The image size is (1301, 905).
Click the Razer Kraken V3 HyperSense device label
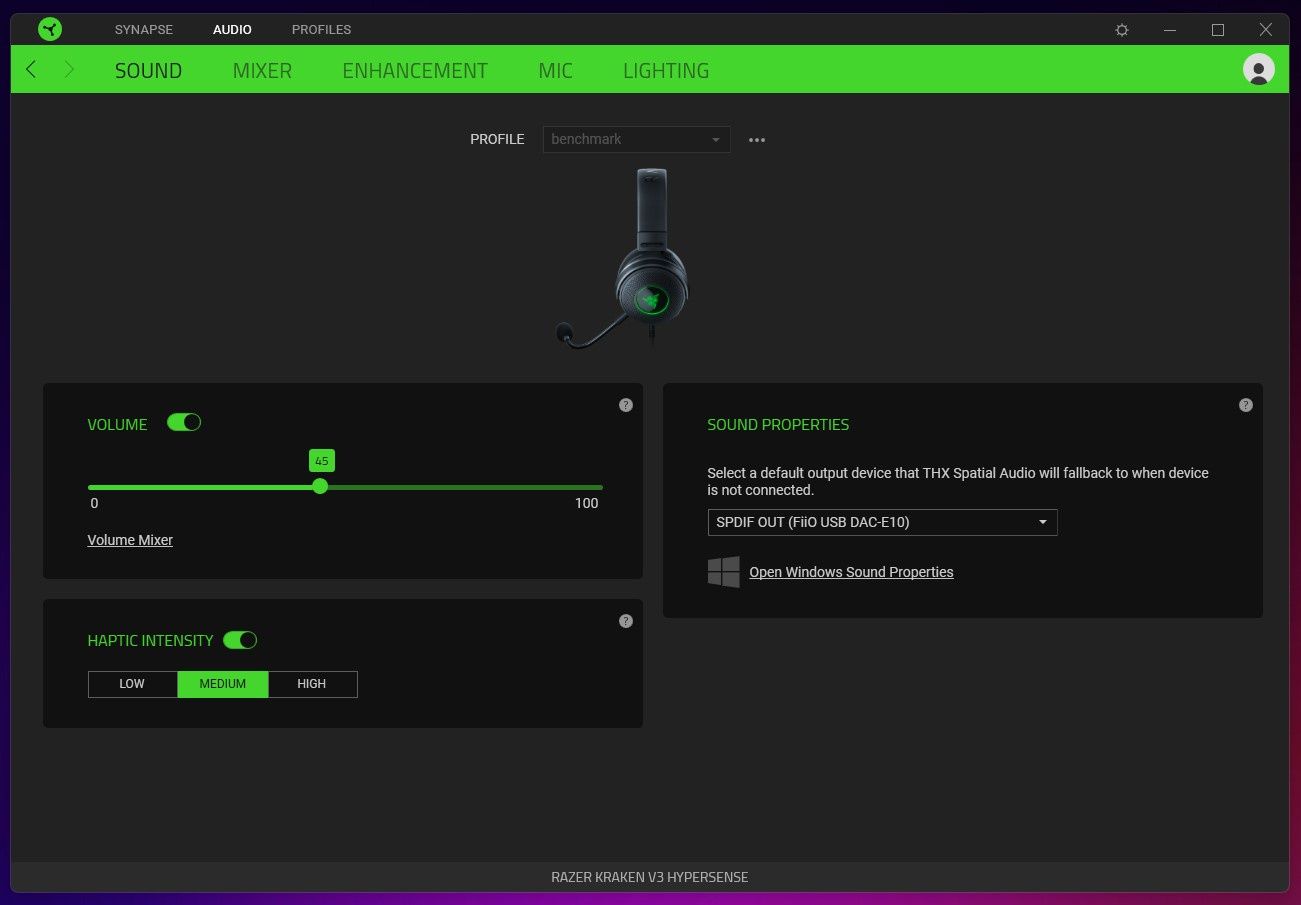(x=650, y=877)
